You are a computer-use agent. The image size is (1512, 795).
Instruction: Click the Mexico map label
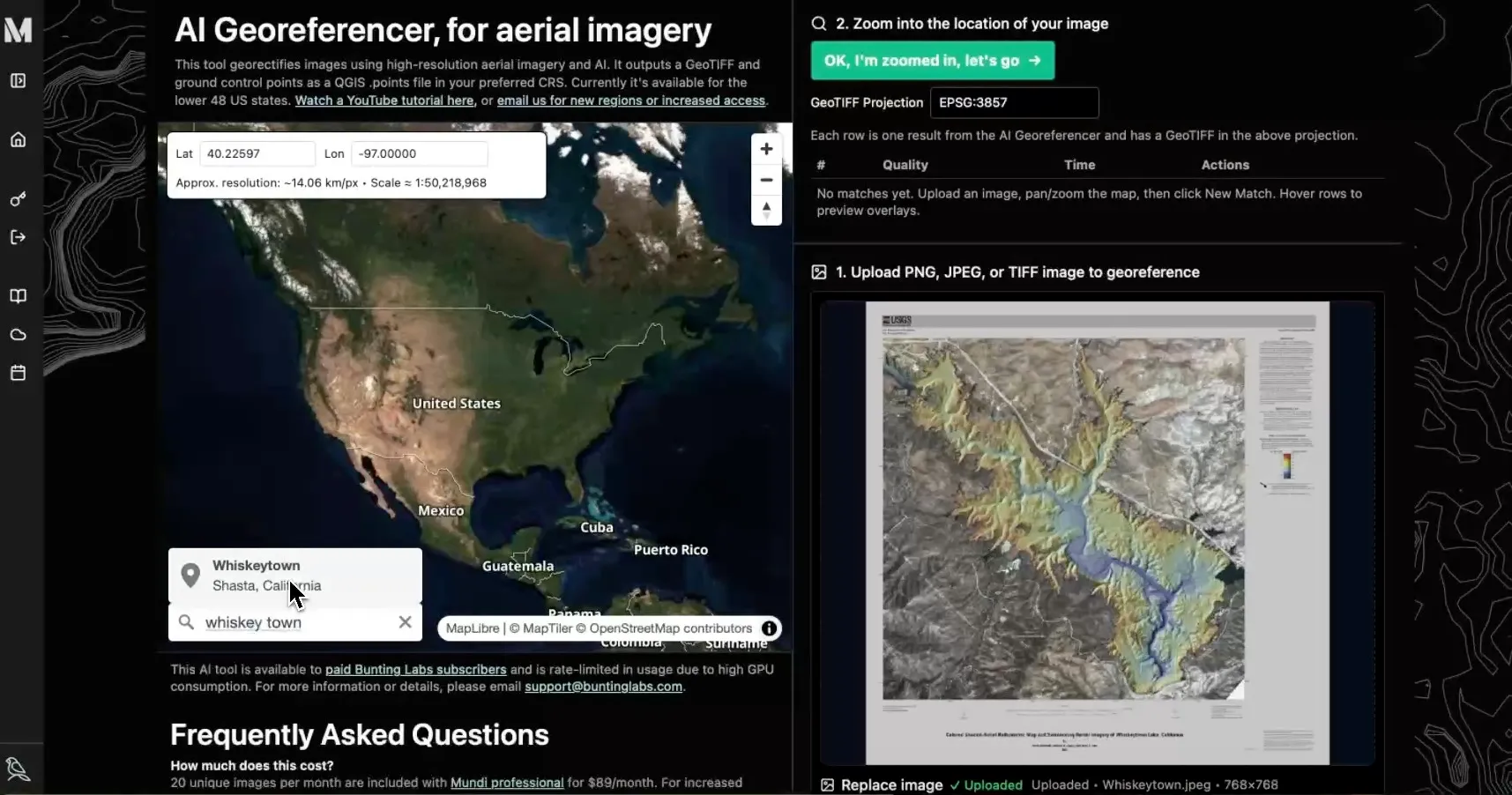pos(441,510)
